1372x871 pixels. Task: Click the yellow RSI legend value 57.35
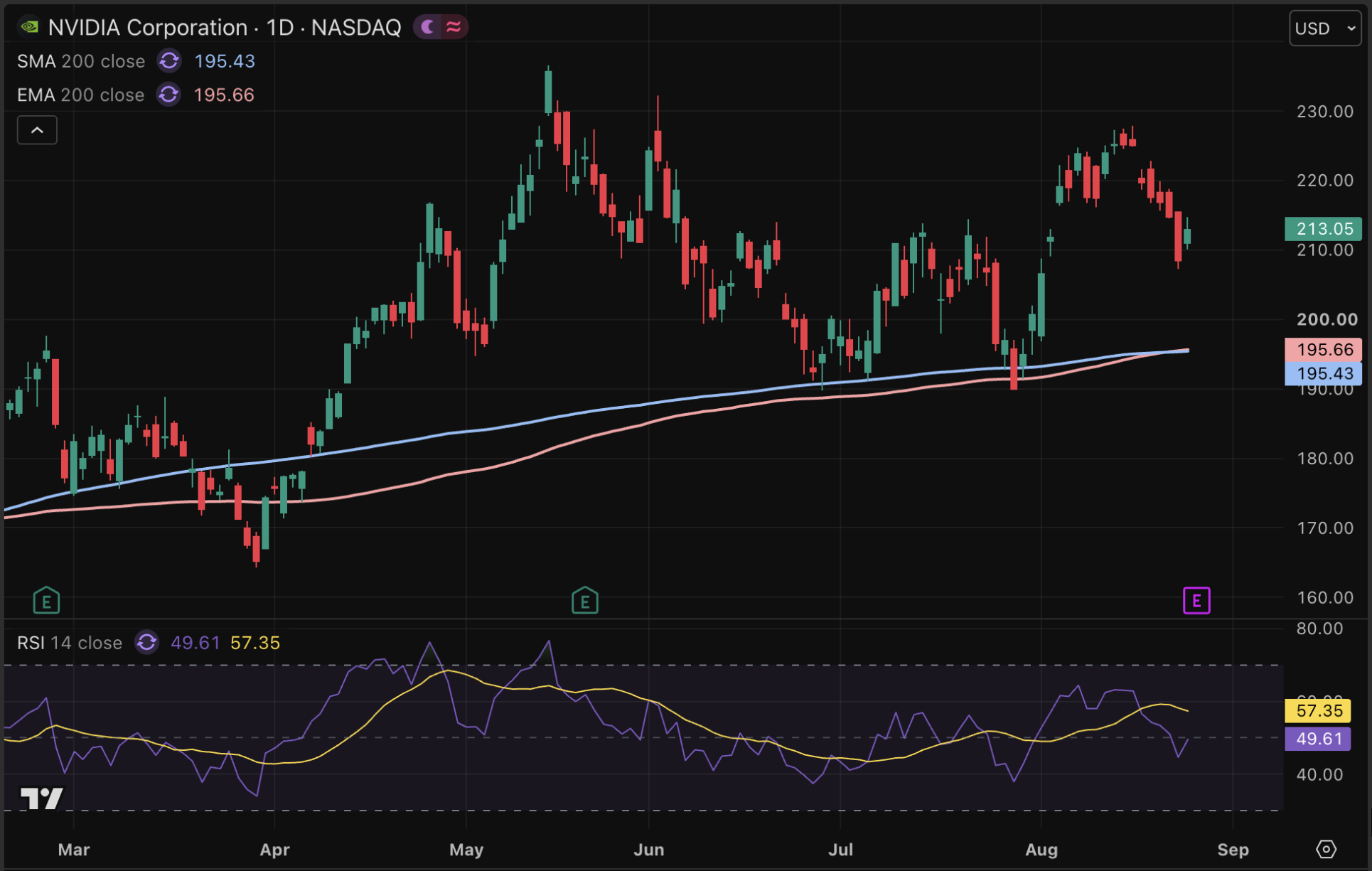[x=255, y=643]
